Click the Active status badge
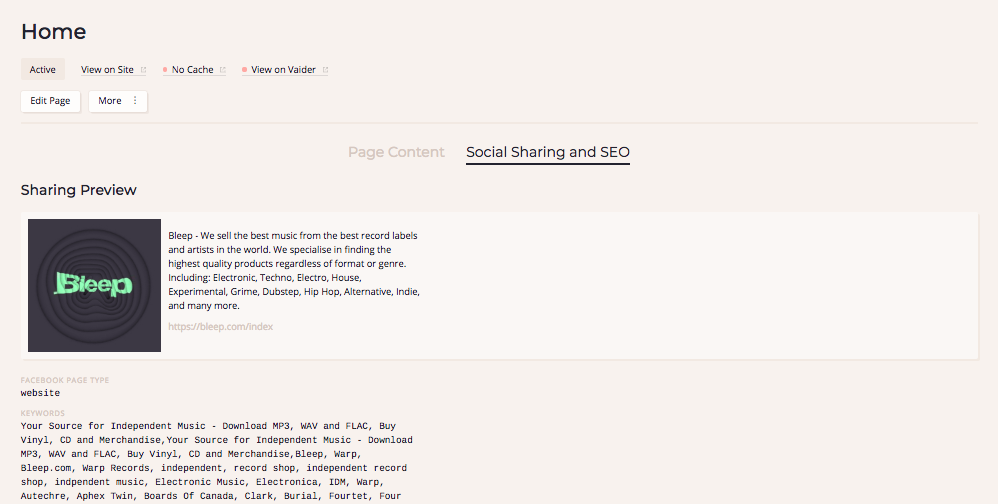 (x=43, y=70)
